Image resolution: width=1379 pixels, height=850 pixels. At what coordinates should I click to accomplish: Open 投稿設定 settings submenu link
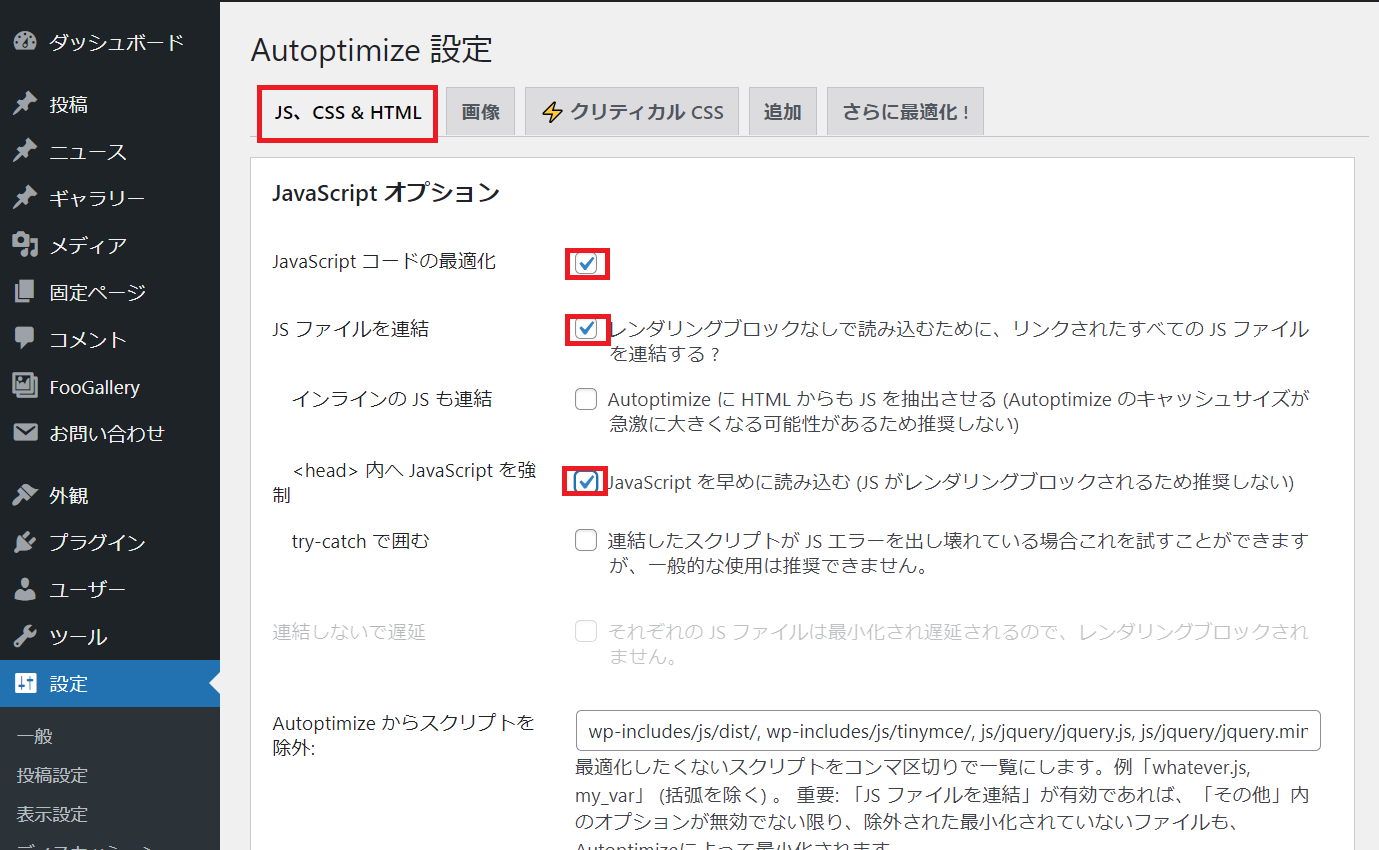pyautogui.click(x=52, y=775)
